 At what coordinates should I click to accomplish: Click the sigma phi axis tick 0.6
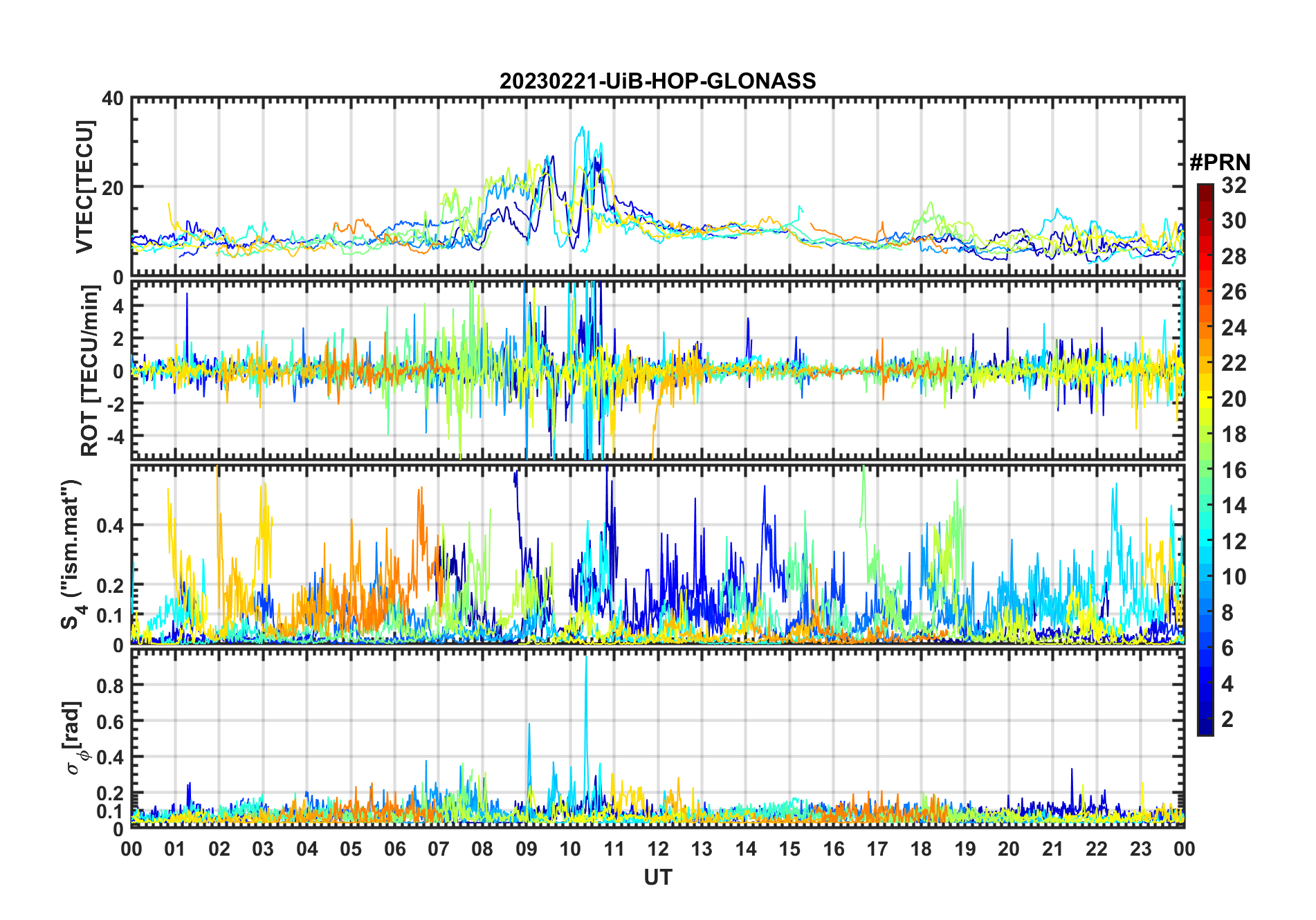[x=110, y=721]
